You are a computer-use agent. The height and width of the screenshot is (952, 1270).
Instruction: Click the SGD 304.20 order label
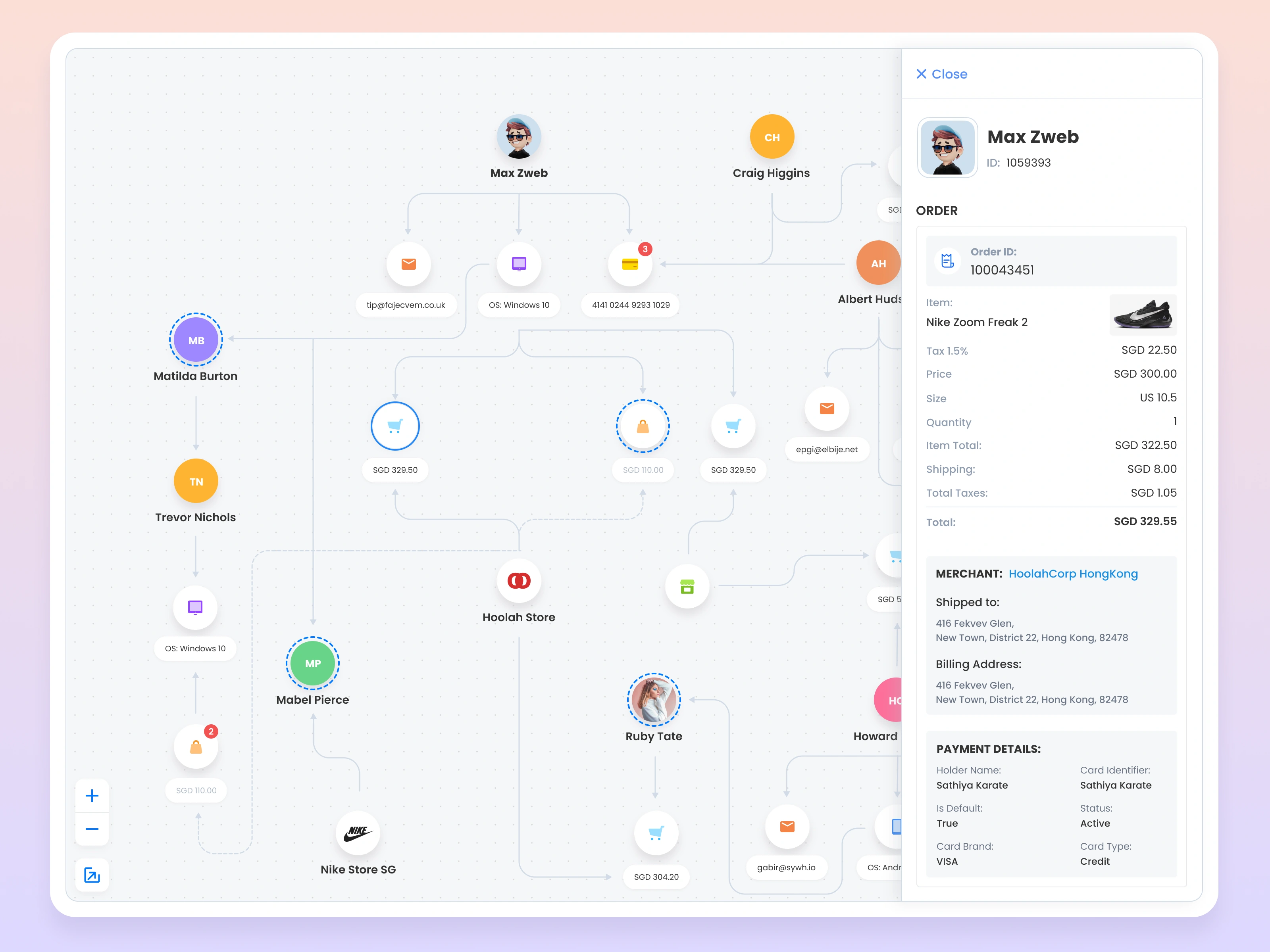click(x=656, y=877)
